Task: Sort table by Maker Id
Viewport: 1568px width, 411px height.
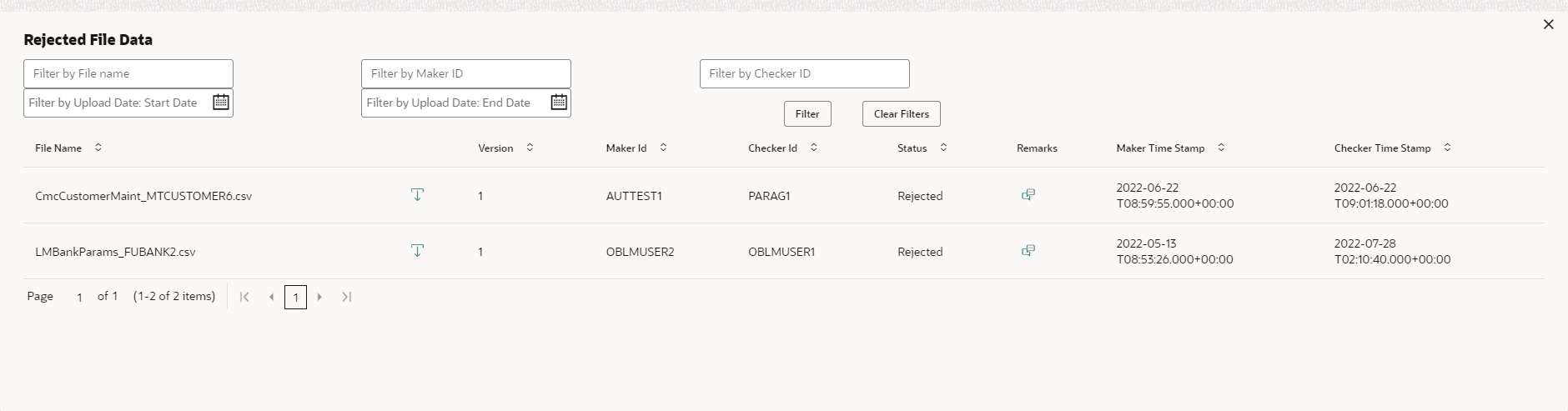Action: 663,148
